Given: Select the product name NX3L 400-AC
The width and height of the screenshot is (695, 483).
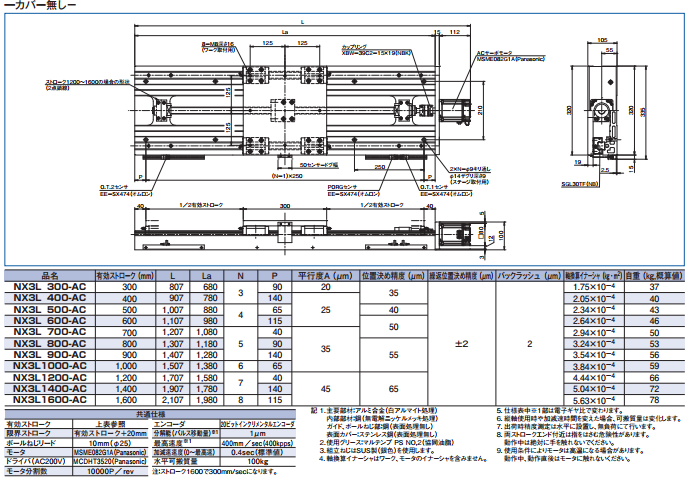Looking at the screenshot, I should [x=50, y=298].
